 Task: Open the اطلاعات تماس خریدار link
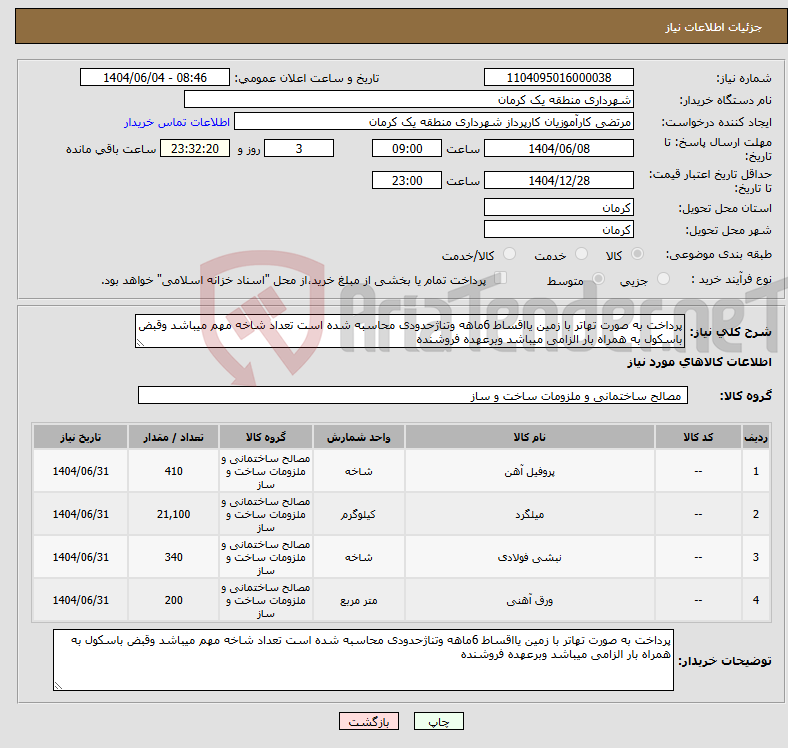click(177, 122)
